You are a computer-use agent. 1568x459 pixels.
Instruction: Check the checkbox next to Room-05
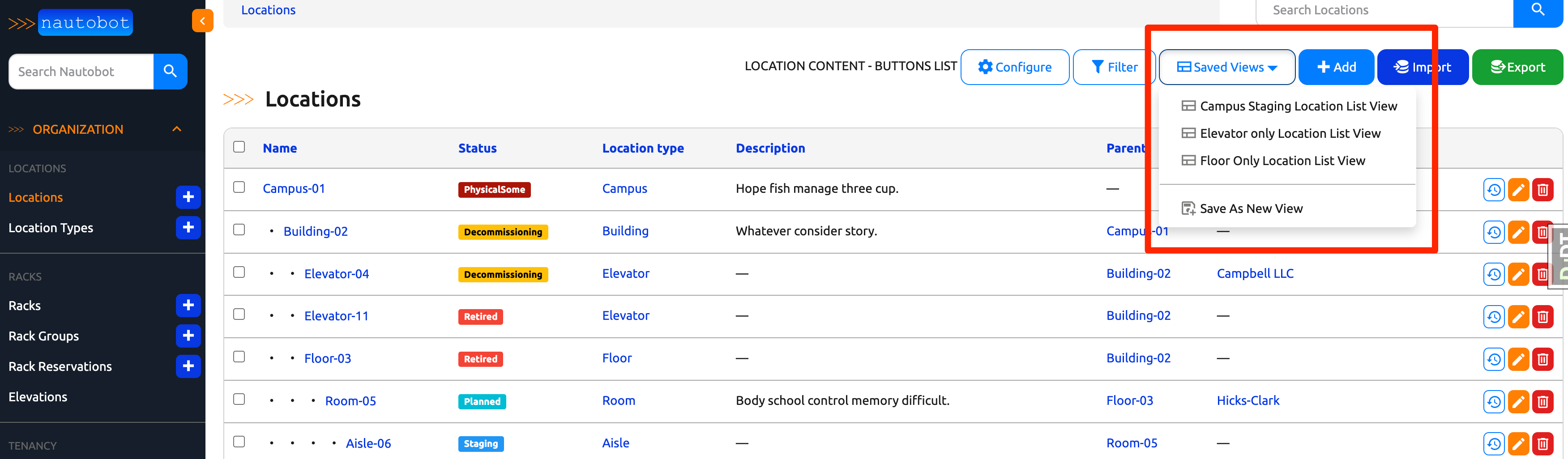(239, 399)
